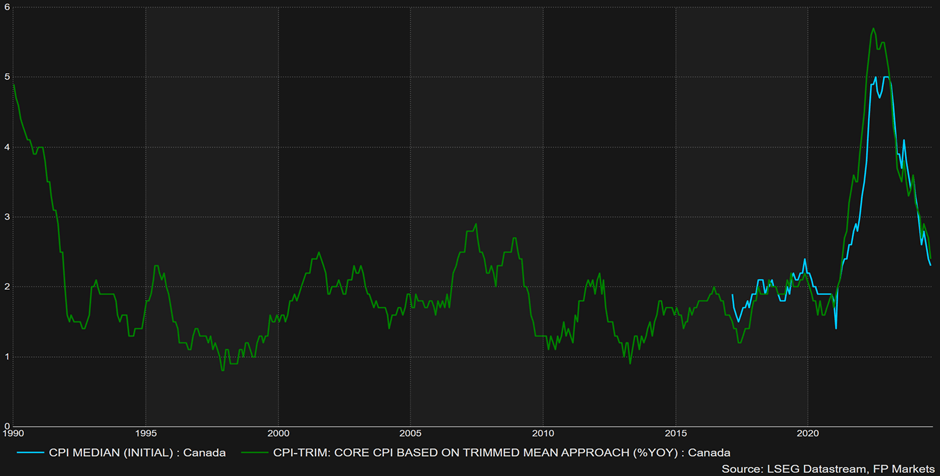
Task: Click the cyan line's plateau at 5
Action: (886, 77)
